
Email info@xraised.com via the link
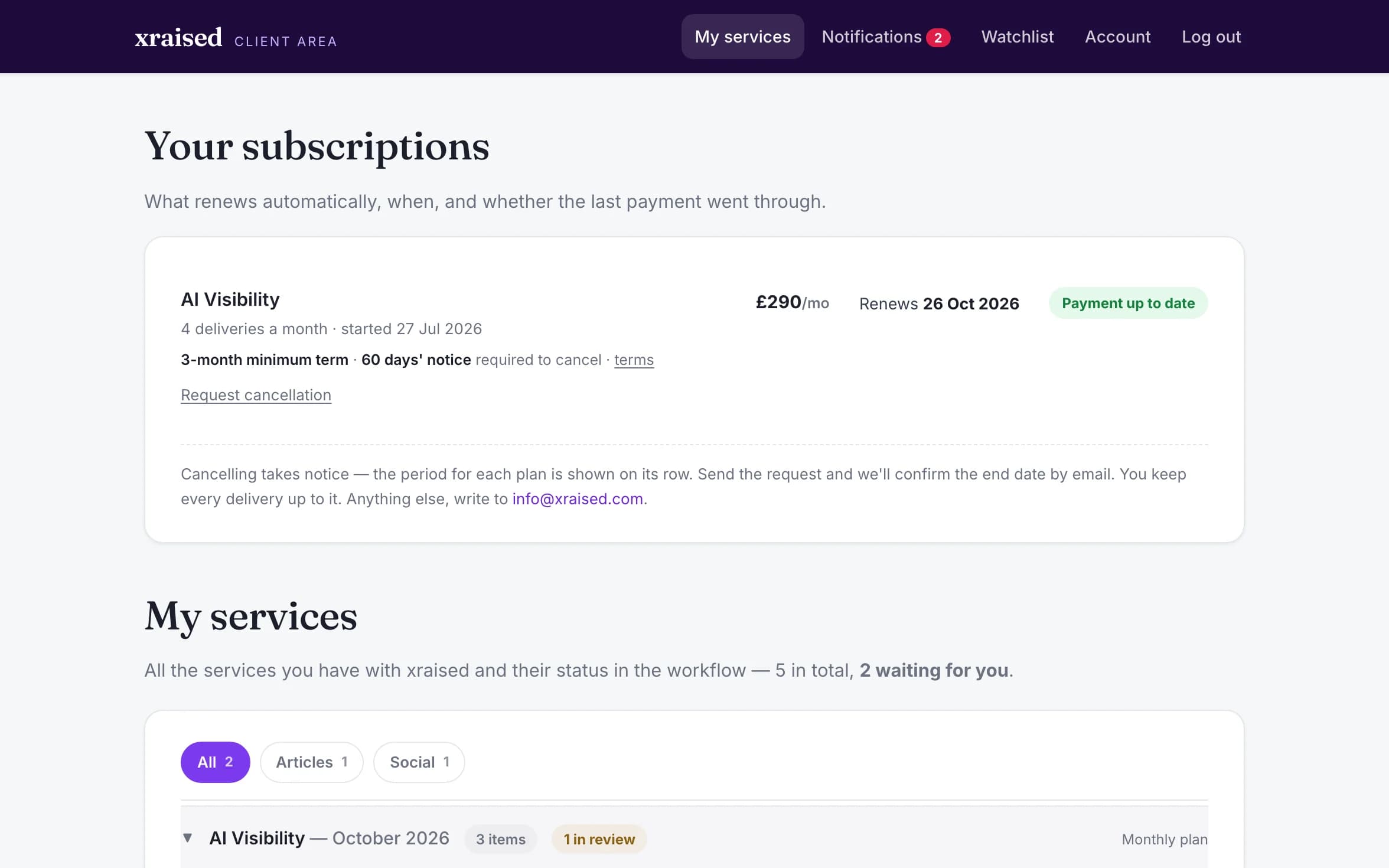click(578, 499)
